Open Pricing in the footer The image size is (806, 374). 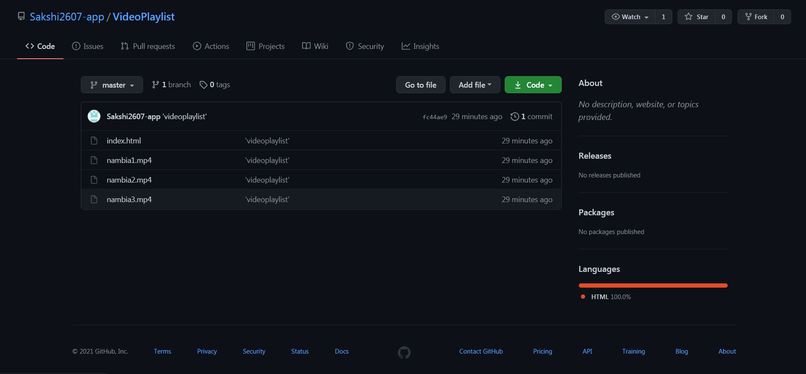click(542, 351)
